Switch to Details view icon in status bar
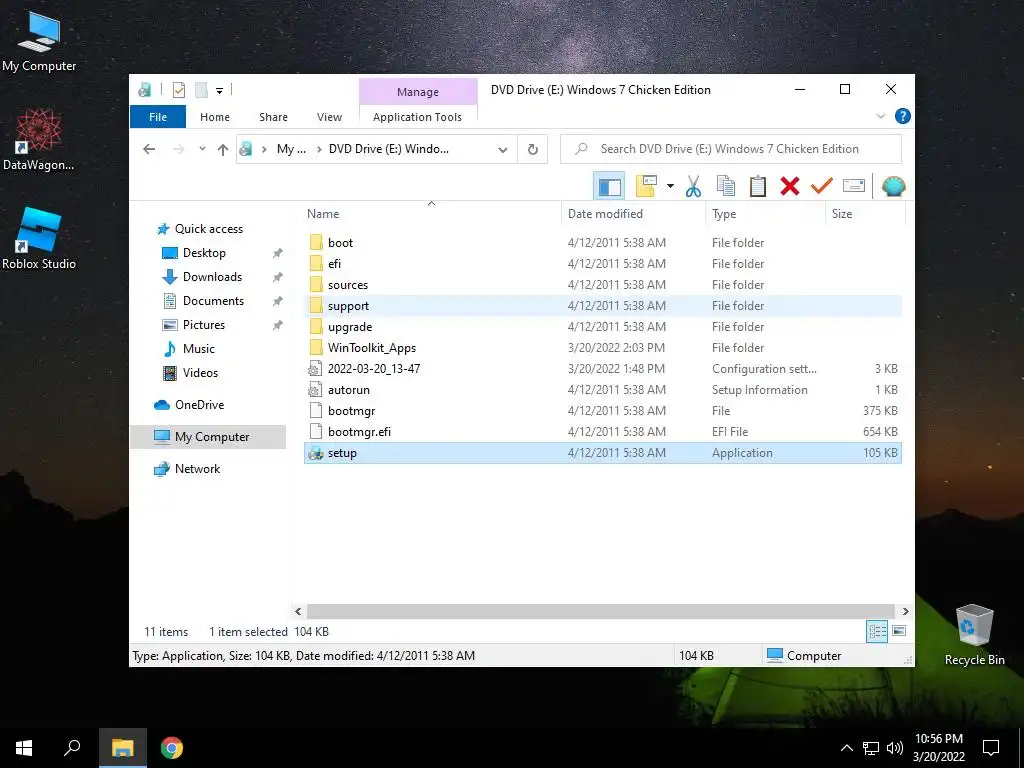1024x768 pixels. [x=877, y=631]
